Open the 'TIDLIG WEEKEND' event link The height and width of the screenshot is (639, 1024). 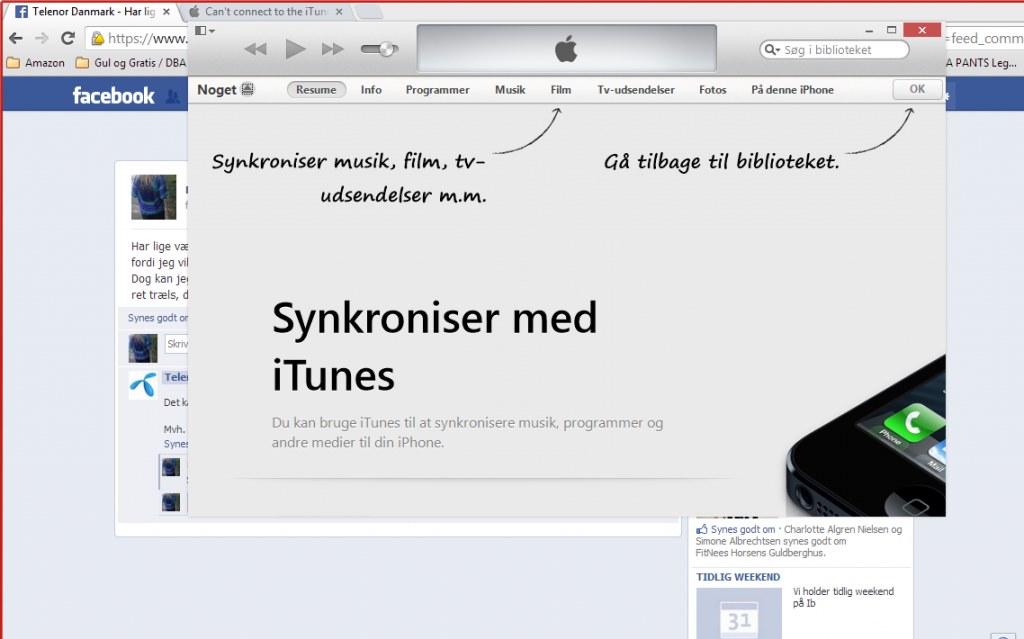click(738, 577)
